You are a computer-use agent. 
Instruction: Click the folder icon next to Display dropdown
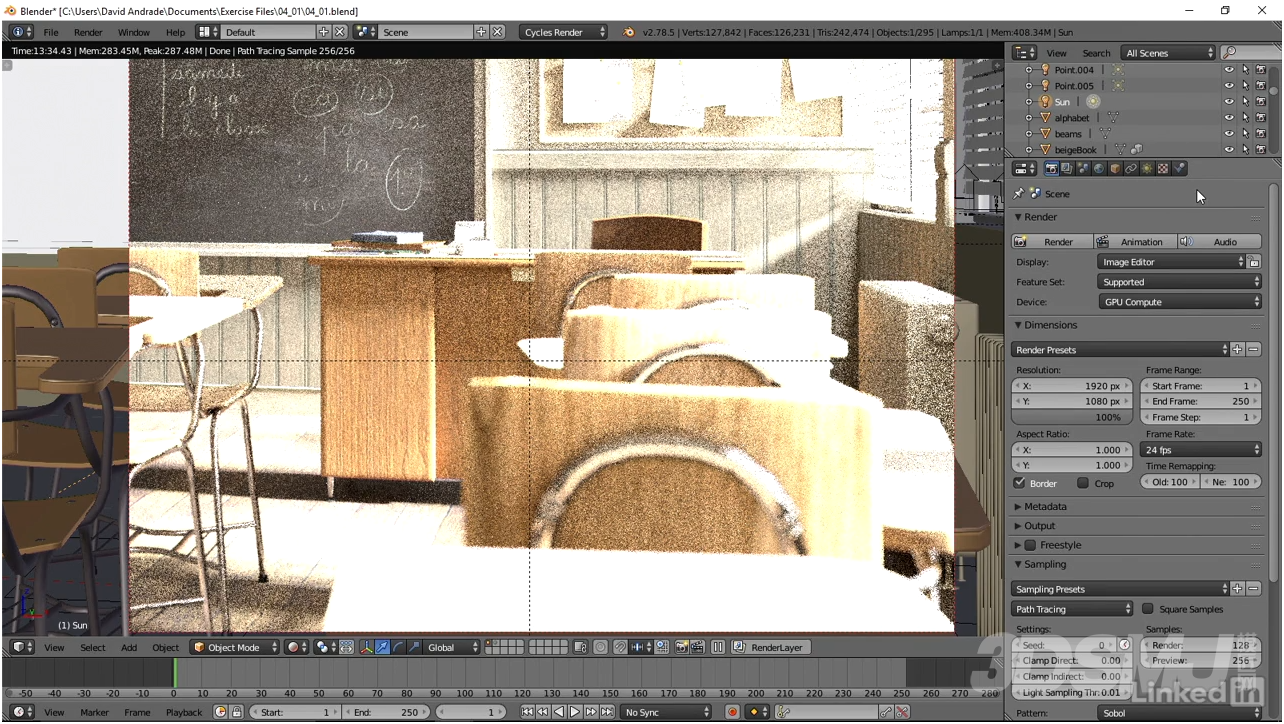[x=1255, y=262]
